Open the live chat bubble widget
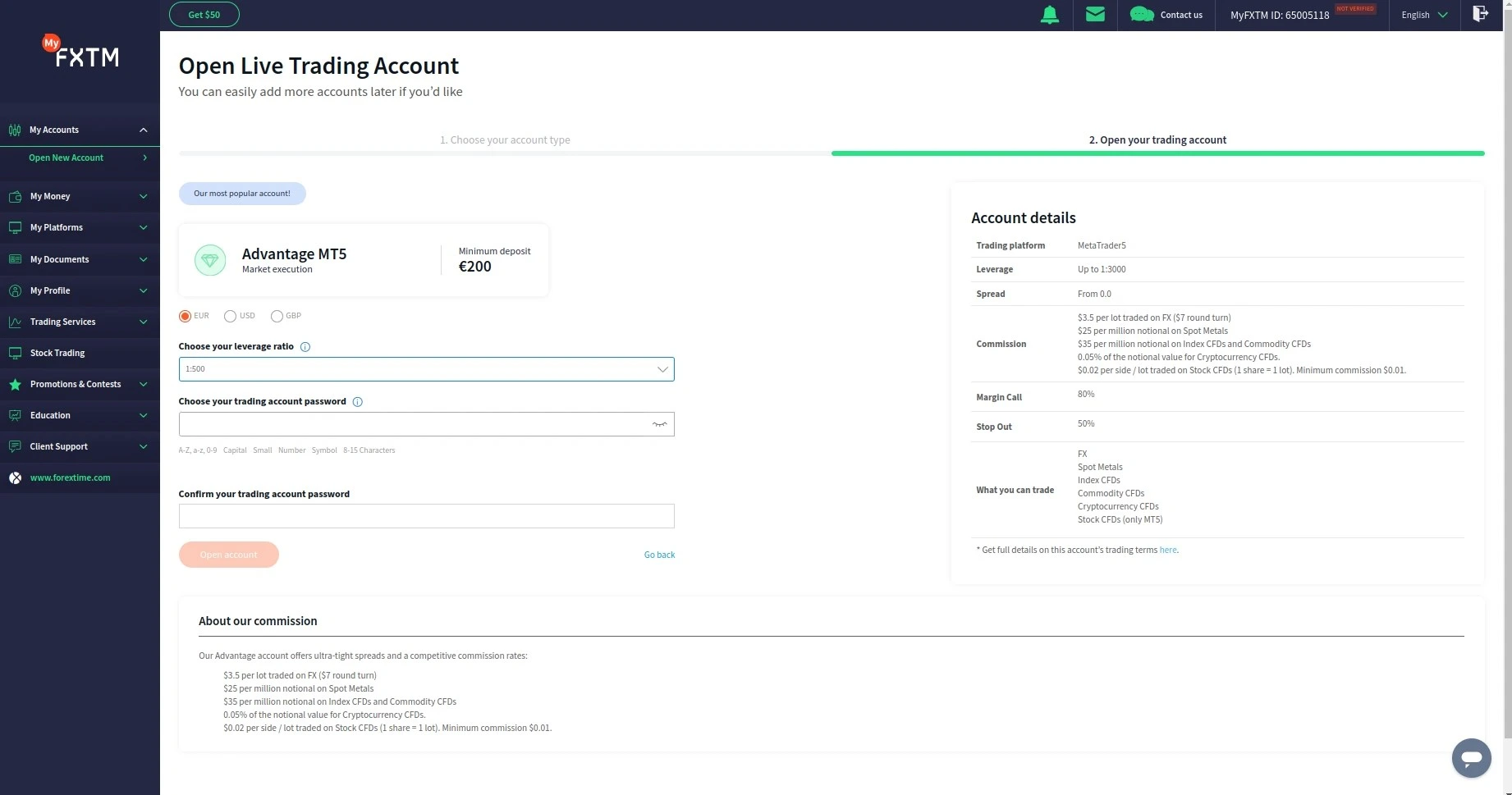1512x795 pixels. [x=1471, y=757]
